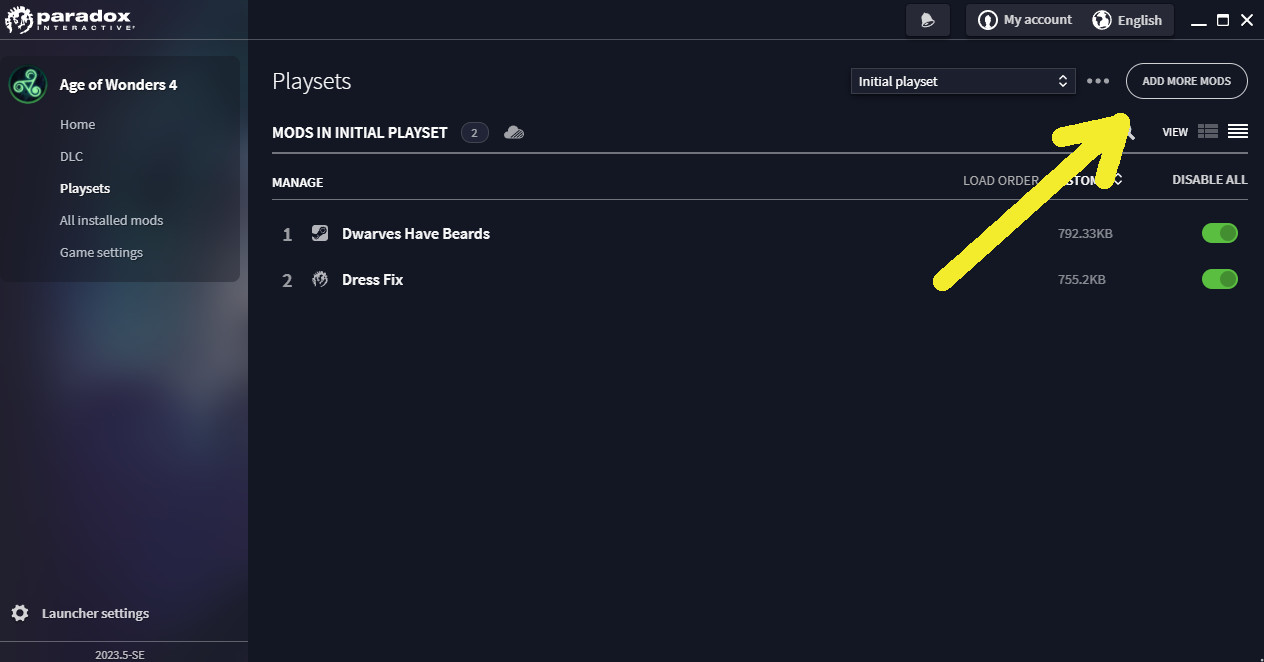Open Launcher settings gear icon

[20, 613]
